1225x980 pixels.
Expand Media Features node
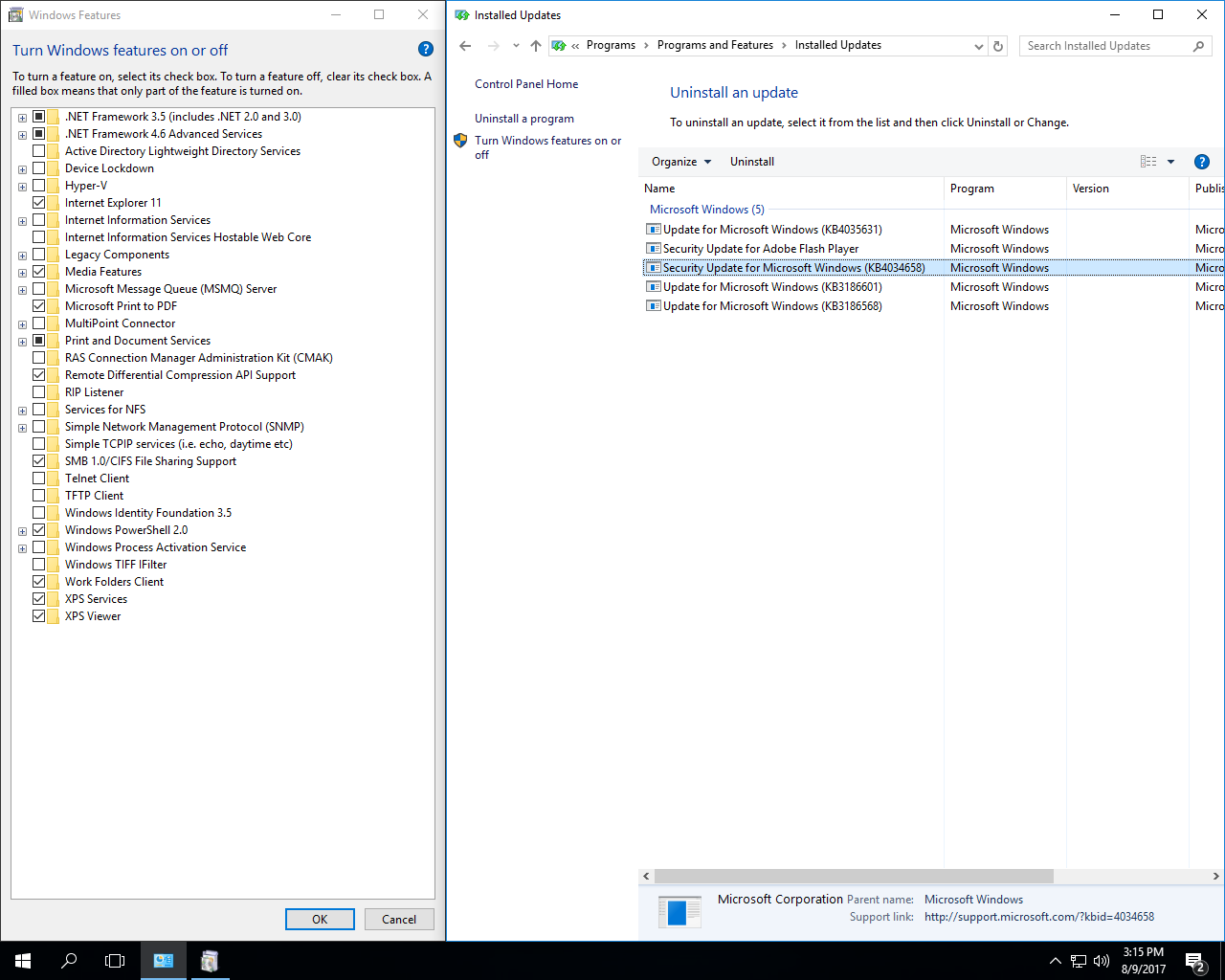(x=22, y=273)
